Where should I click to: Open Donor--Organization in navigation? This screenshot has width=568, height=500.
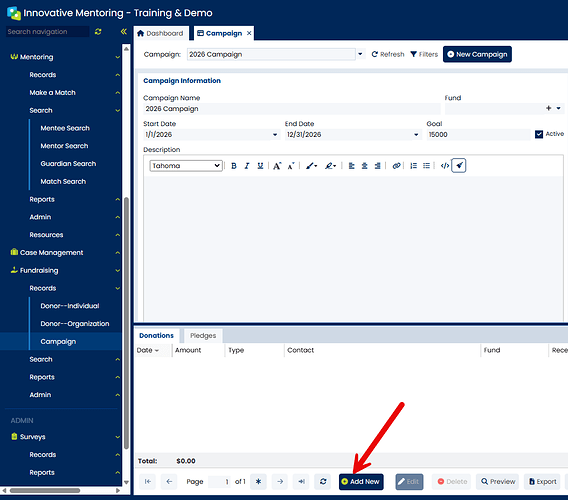pos(75,324)
